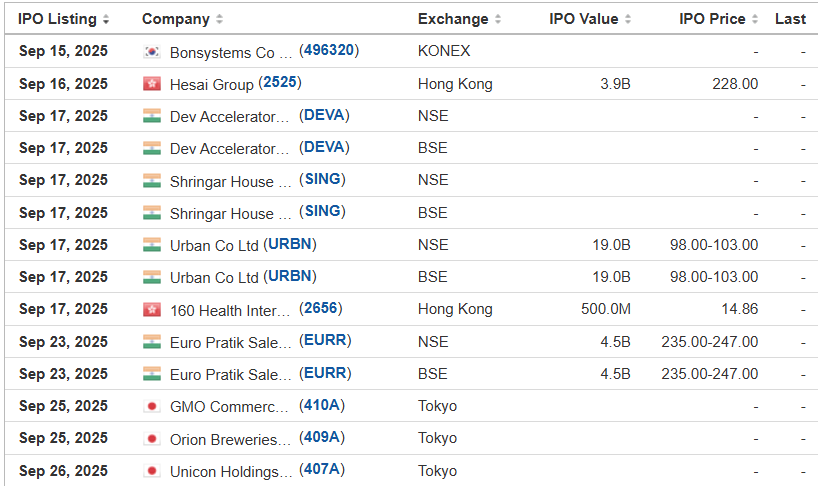The width and height of the screenshot is (818, 487).
Task: Click the Exchange column header
Action: [x=453, y=19]
